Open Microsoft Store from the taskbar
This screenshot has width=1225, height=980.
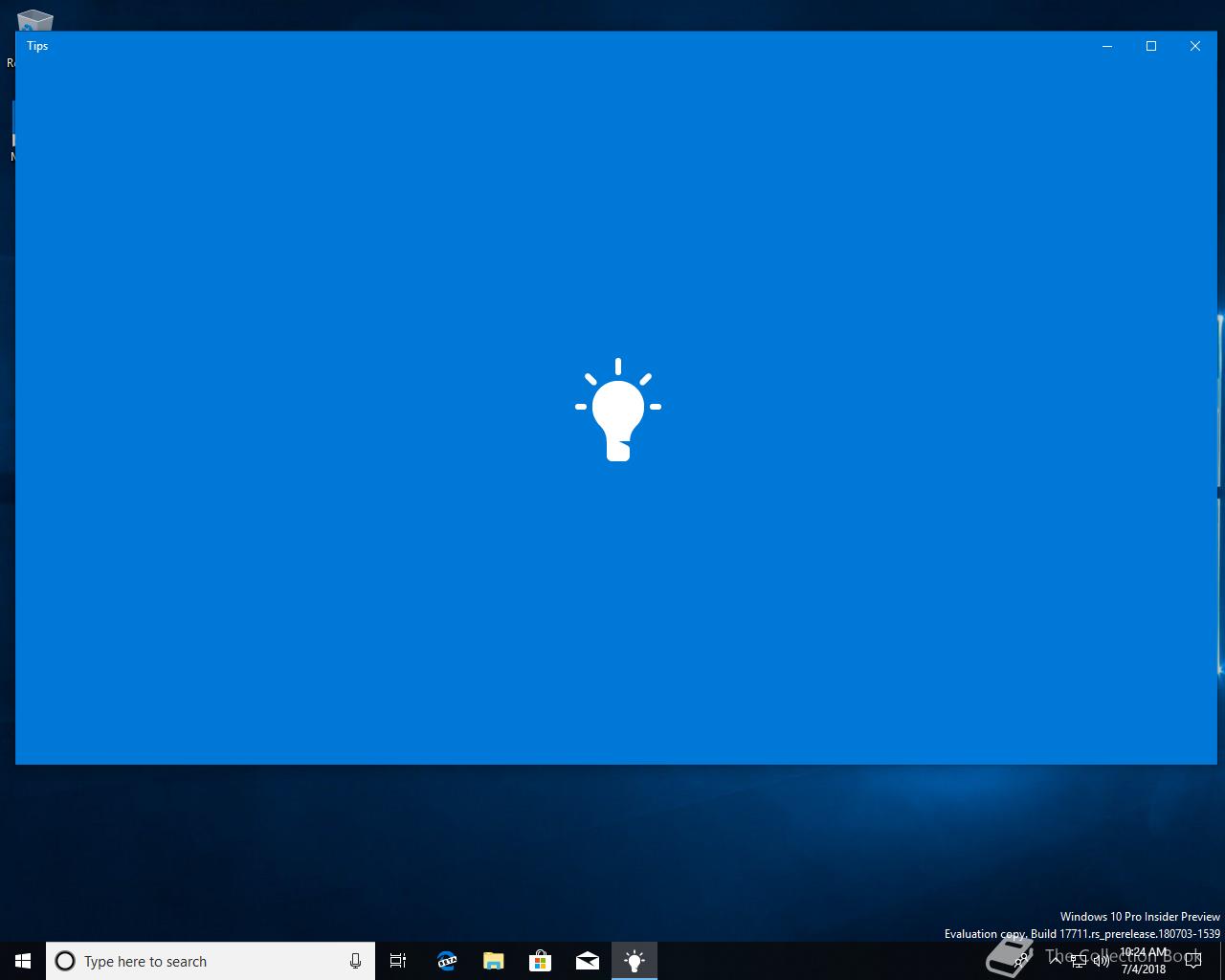[x=540, y=961]
